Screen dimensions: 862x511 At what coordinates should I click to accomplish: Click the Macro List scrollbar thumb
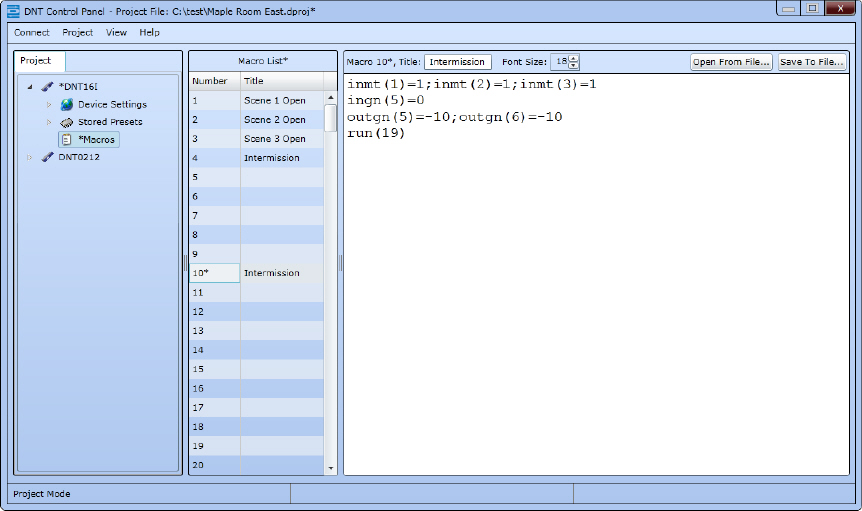tap(330, 118)
